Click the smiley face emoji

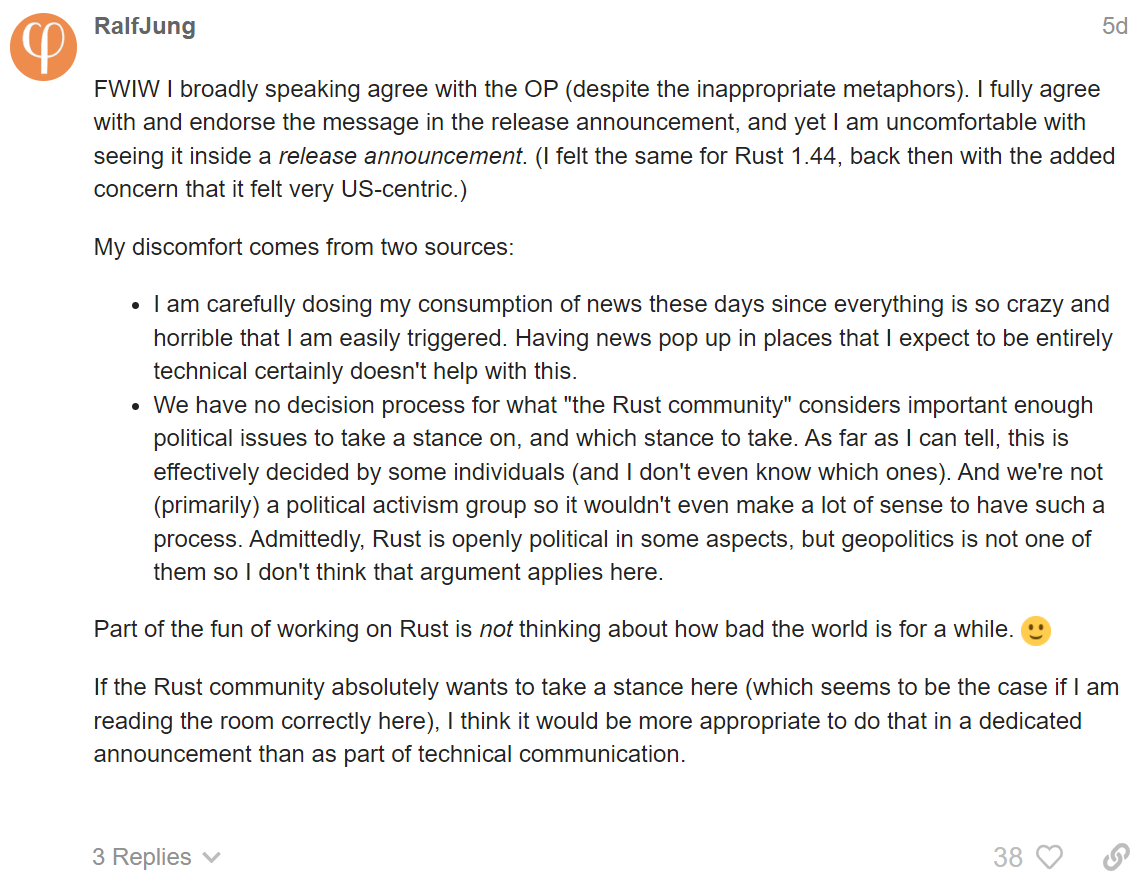click(1036, 630)
